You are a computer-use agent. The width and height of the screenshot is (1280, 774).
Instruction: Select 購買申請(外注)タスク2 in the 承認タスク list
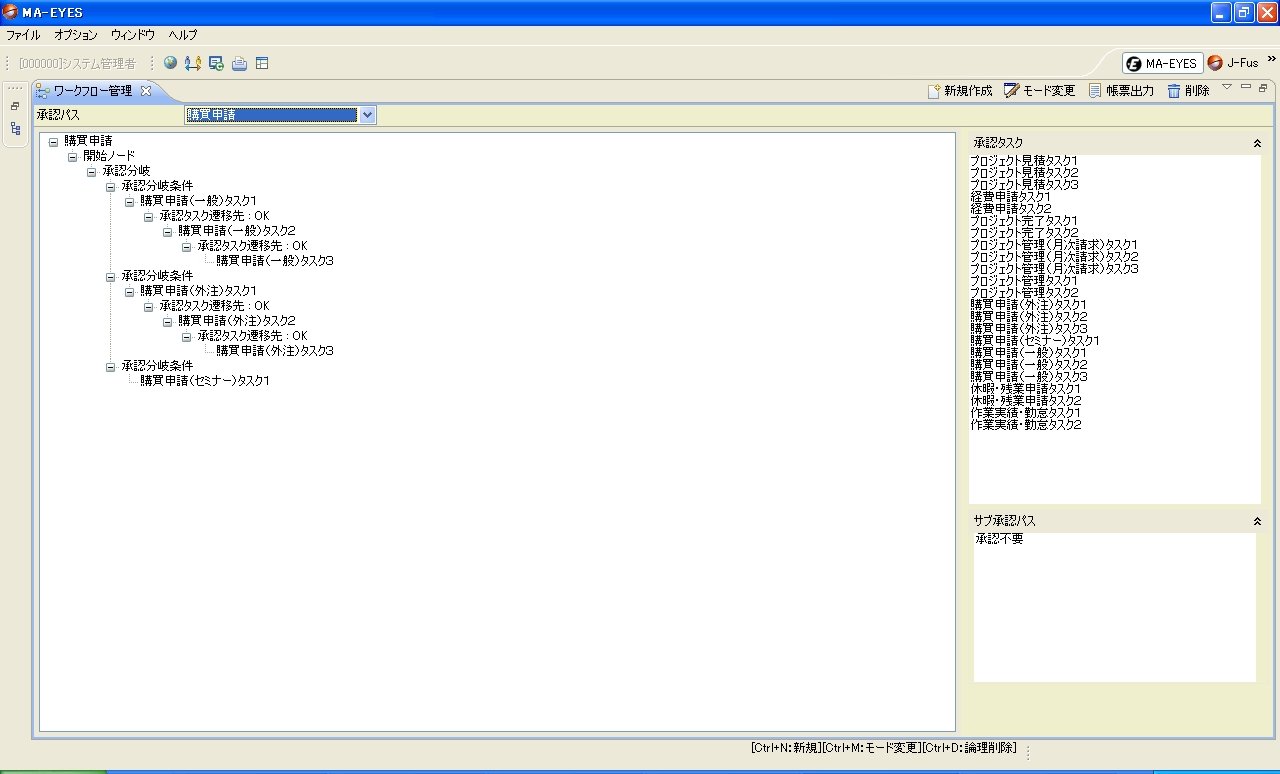point(1028,317)
